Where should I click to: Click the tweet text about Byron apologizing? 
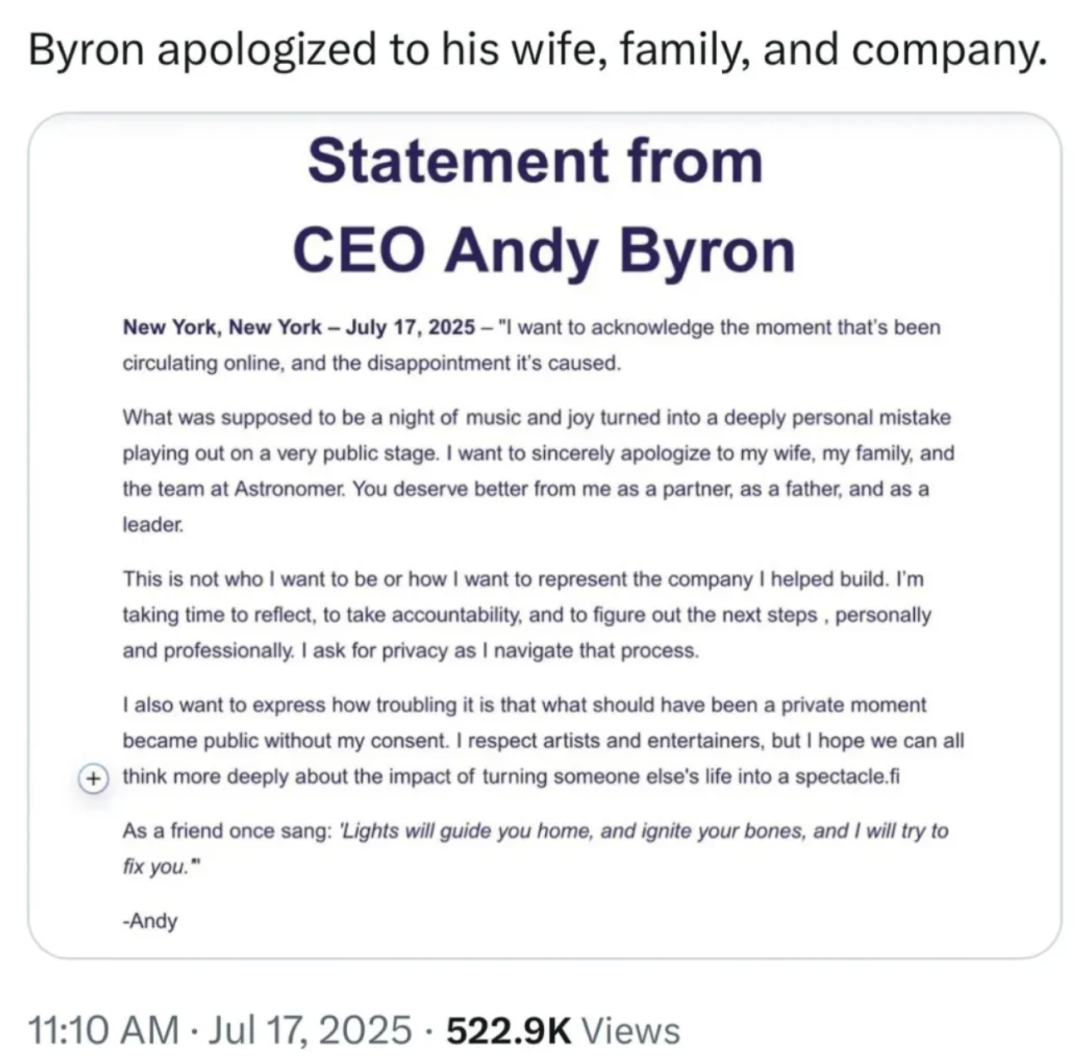537,50
